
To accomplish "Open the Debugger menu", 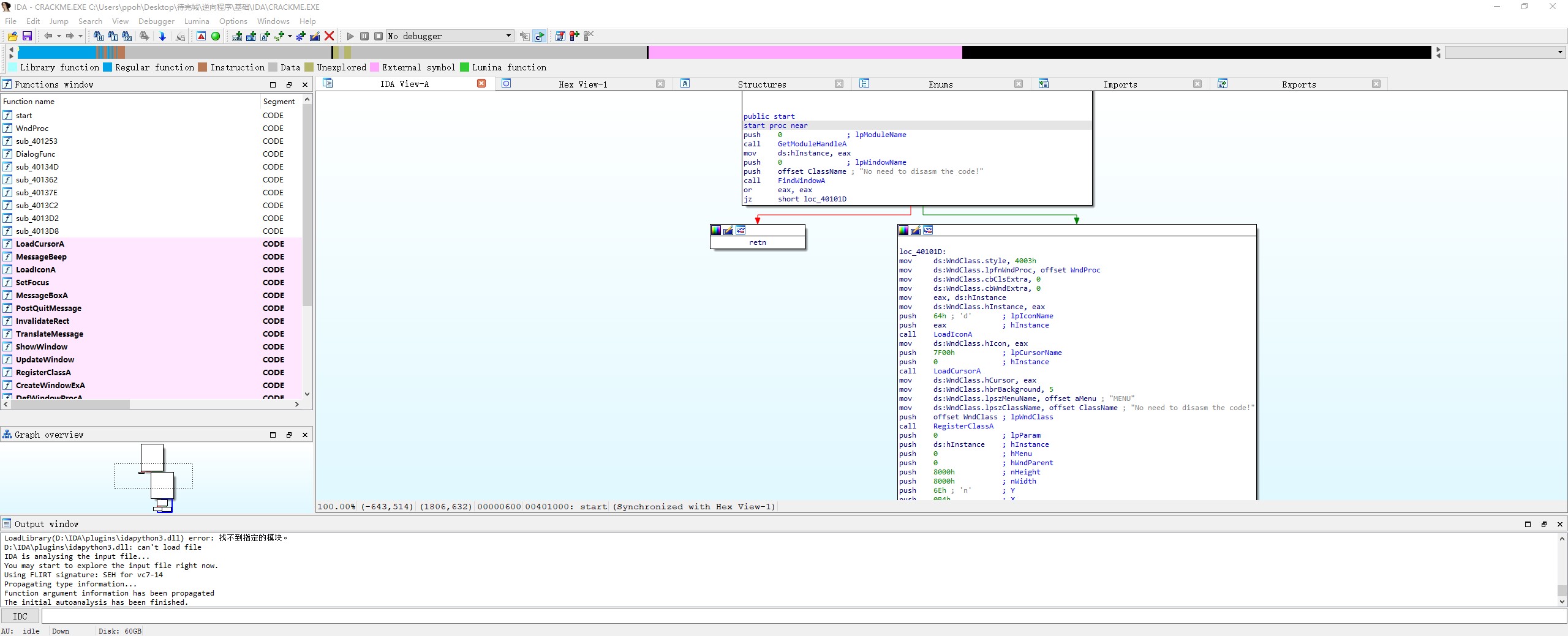I will (156, 21).
